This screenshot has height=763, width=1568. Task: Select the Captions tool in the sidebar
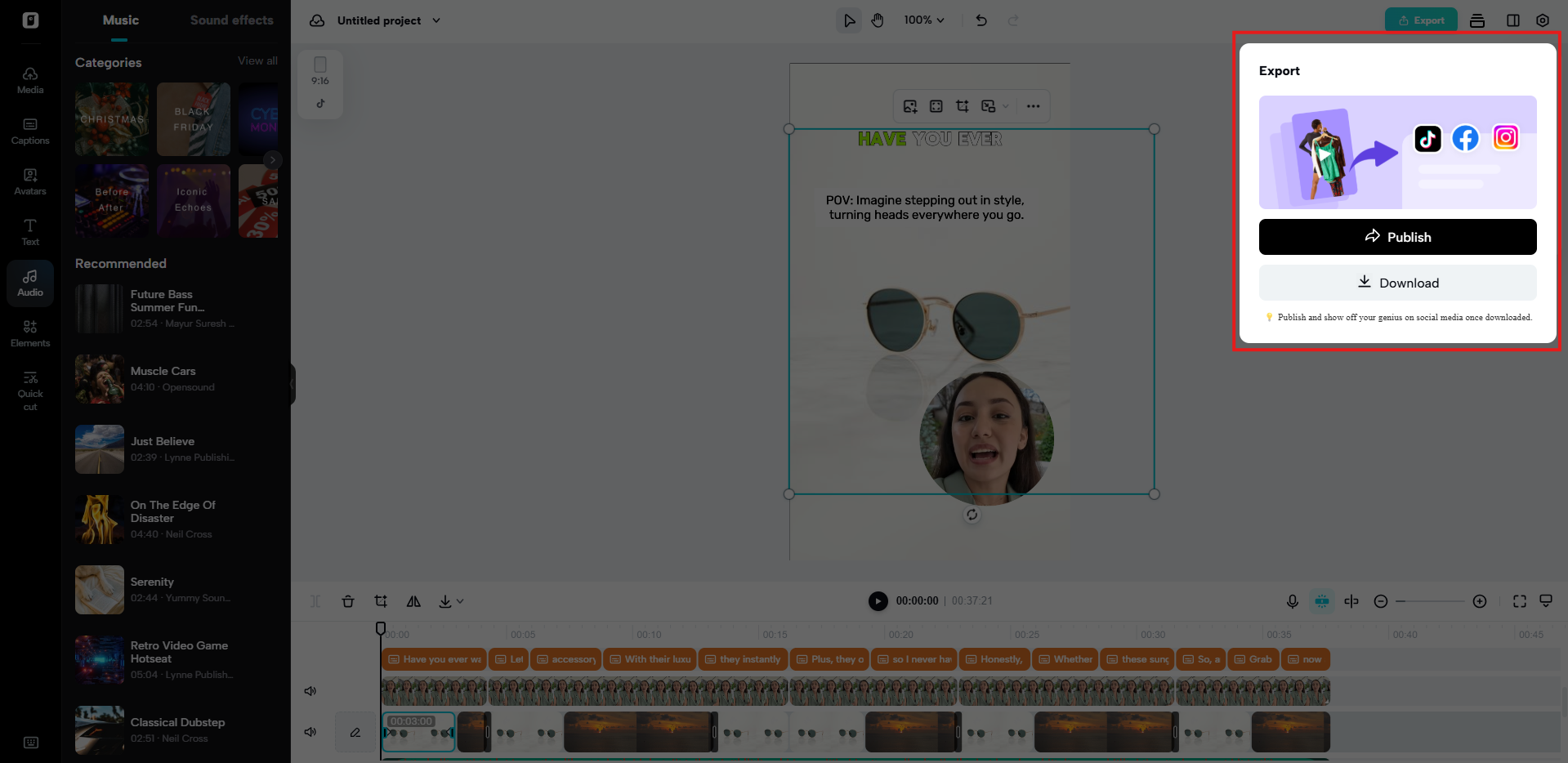29,131
